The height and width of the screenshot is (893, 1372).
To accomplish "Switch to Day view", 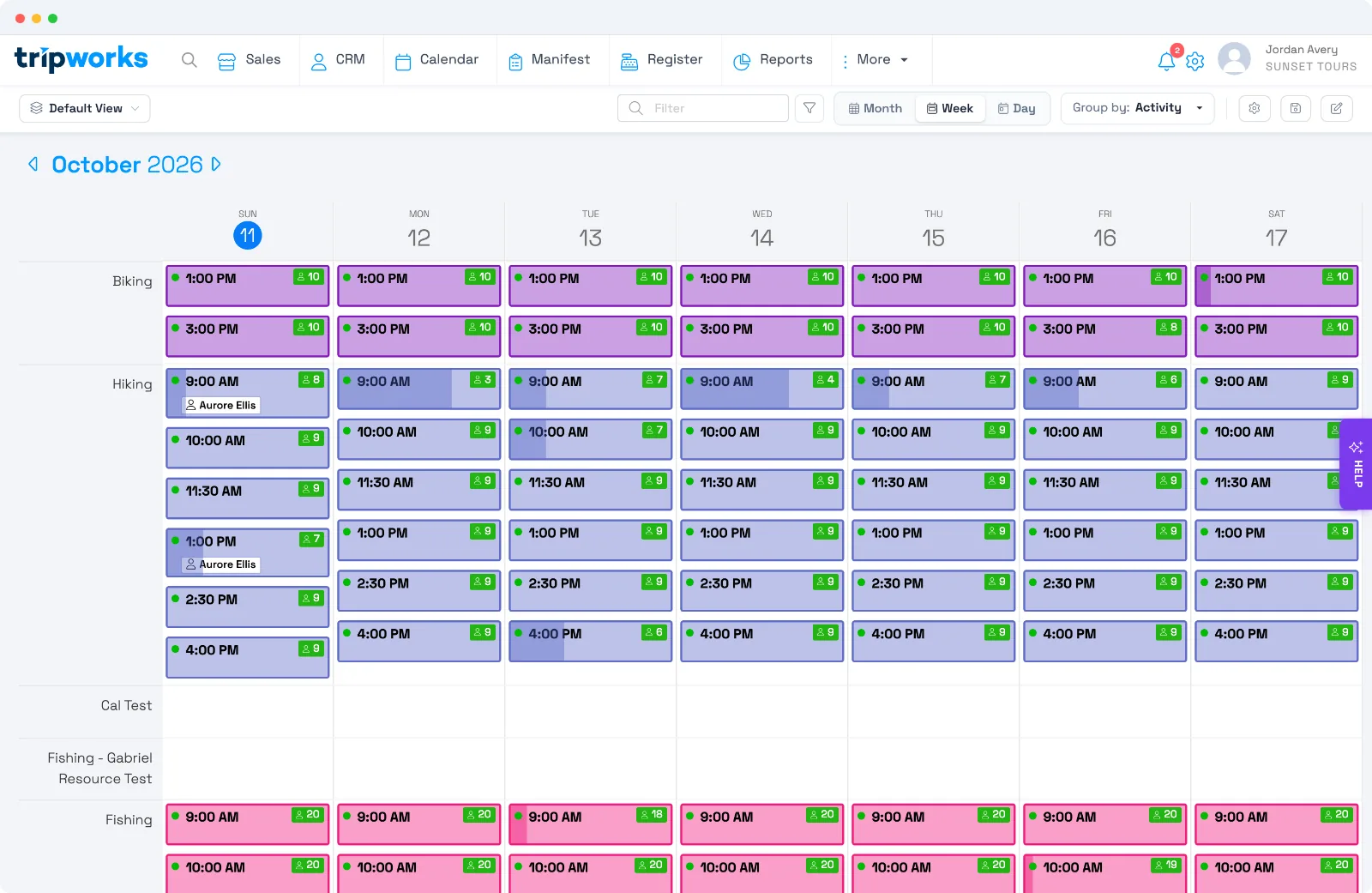I will [1017, 108].
